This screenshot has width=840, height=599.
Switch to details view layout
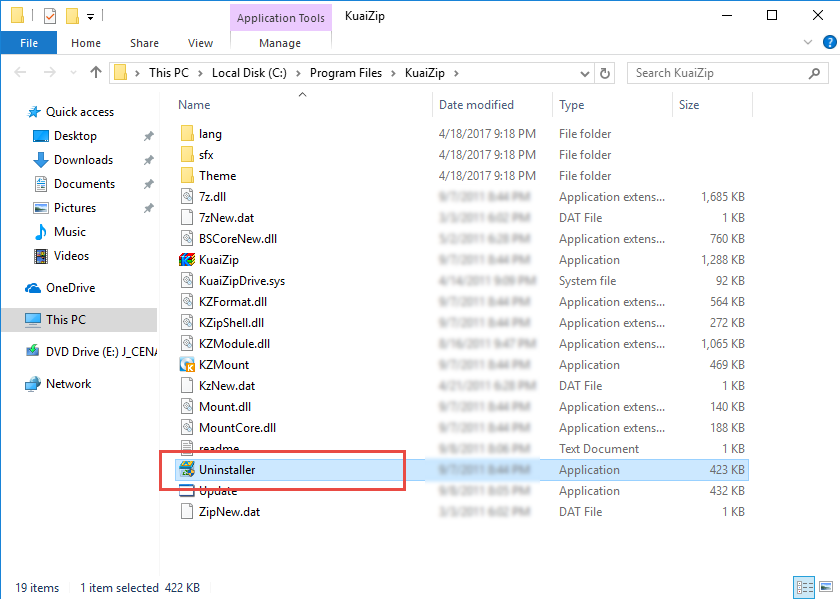(805, 587)
